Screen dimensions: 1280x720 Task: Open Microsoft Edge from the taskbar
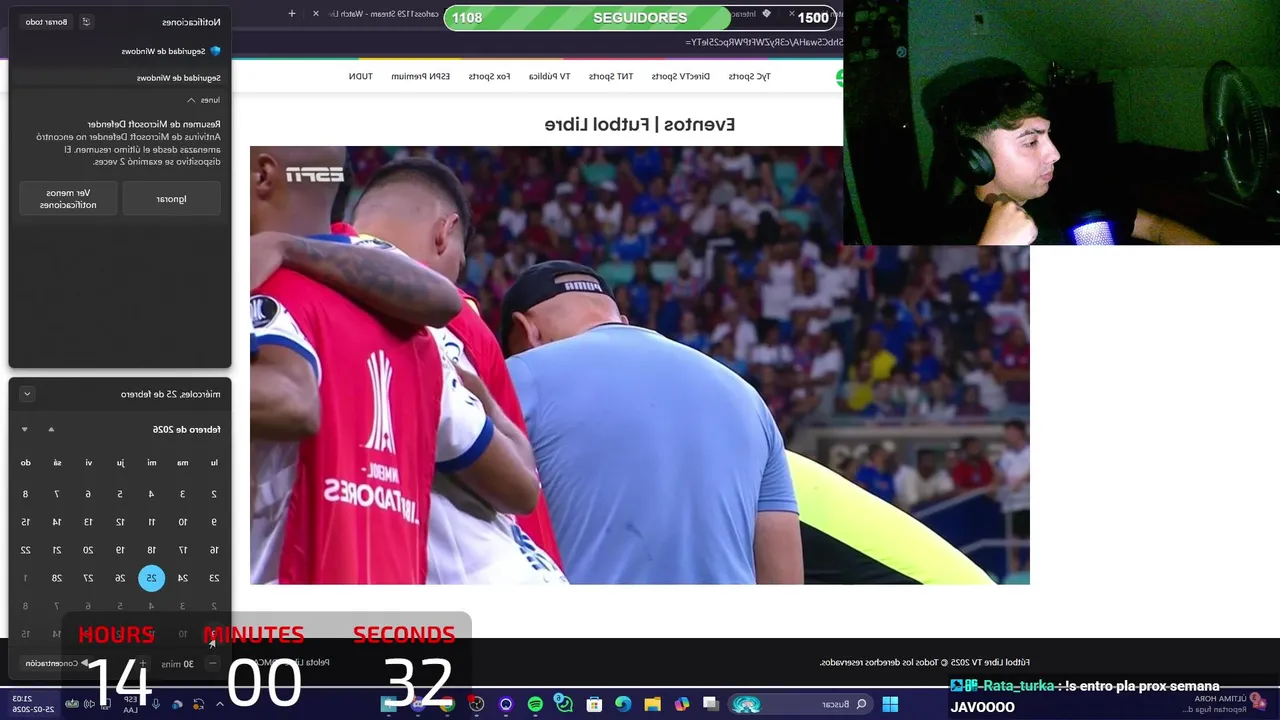click(x=623, y=704)
